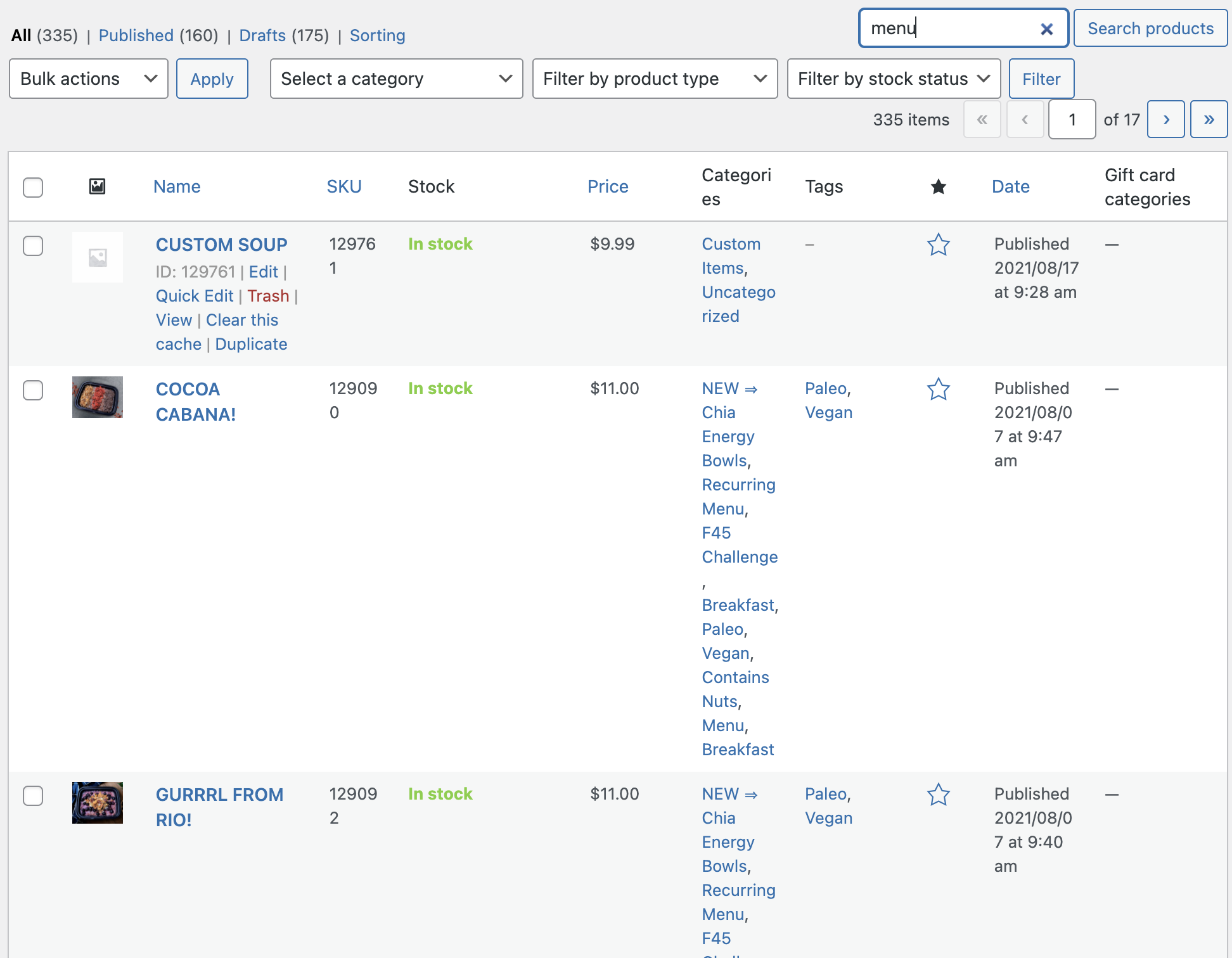Click the current page number field

click(x=1072, y=120)
